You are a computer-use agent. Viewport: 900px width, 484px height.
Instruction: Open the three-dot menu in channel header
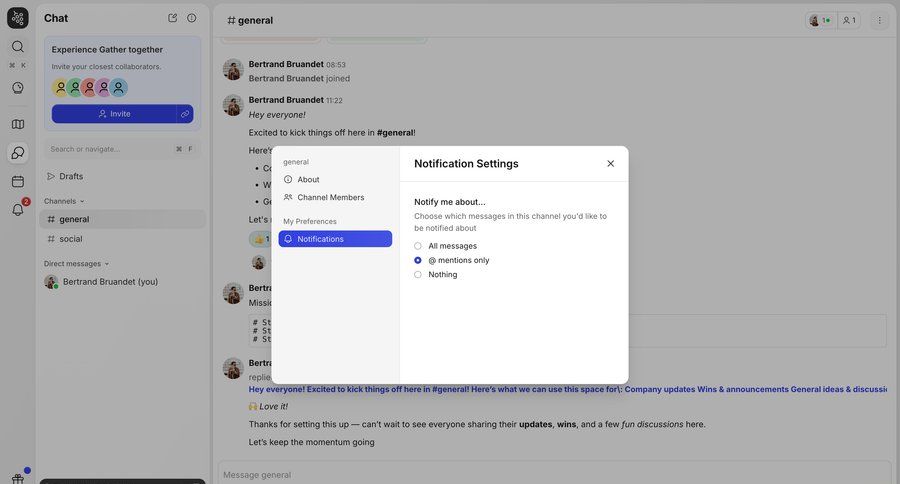pyautogui.click(x=879, y=20)
